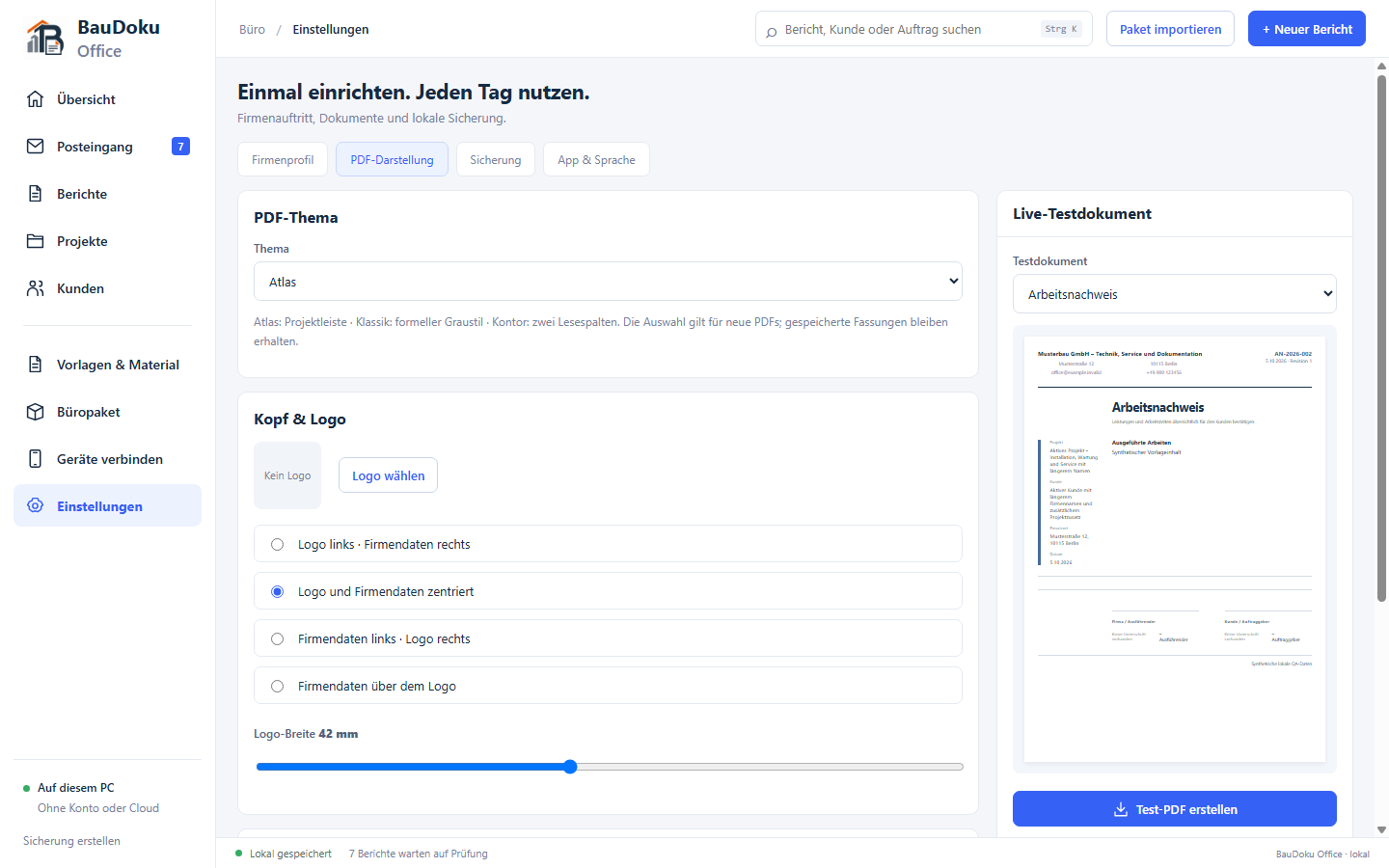Click the Projekte folder icon
The height and width of the screenshot is (868, 1389).
(x=36, y=241)
